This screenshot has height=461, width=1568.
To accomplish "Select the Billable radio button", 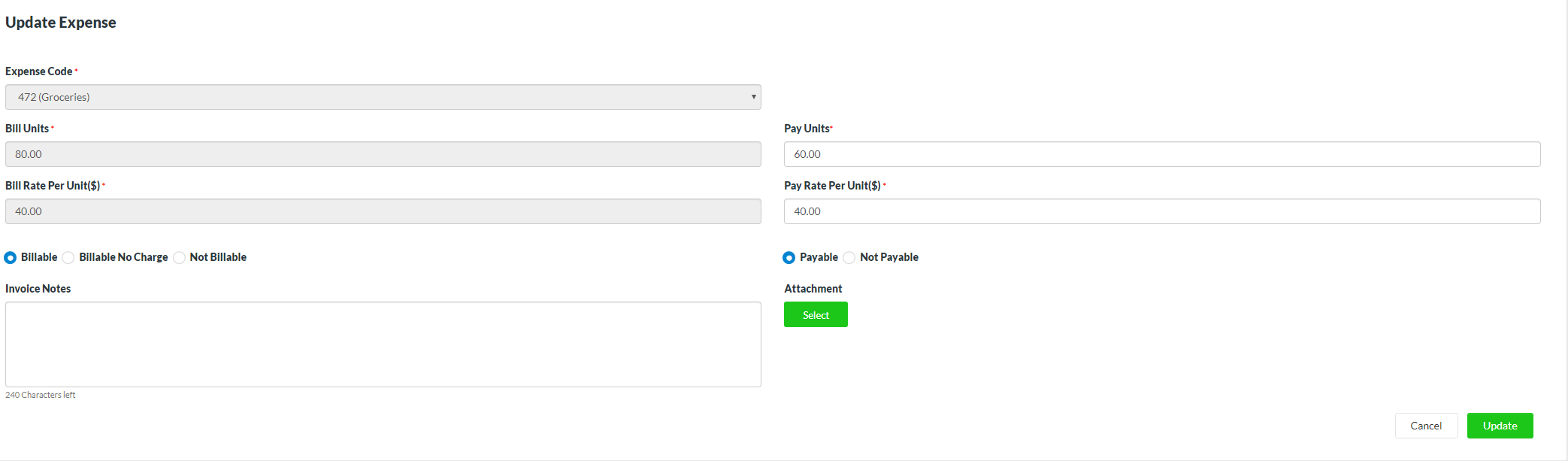I will [11, 258].
